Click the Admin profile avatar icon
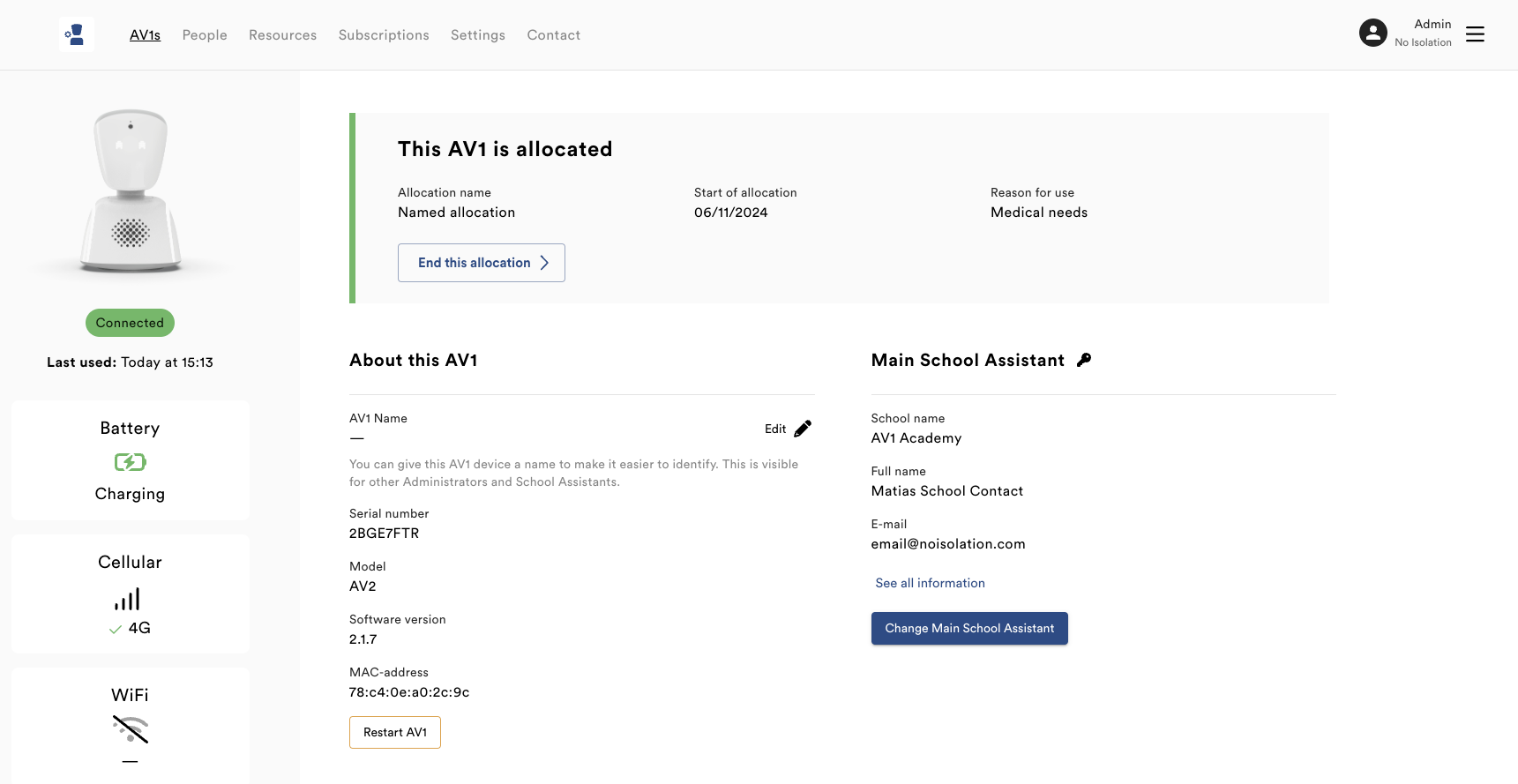 click(1372, 34)
